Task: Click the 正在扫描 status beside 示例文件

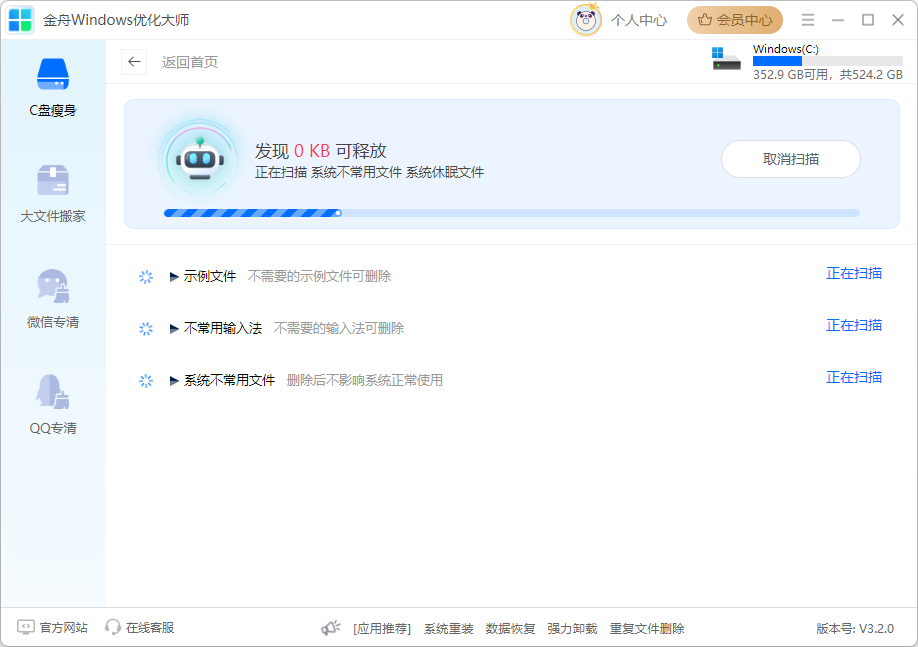Action: [x=854, y=273]
